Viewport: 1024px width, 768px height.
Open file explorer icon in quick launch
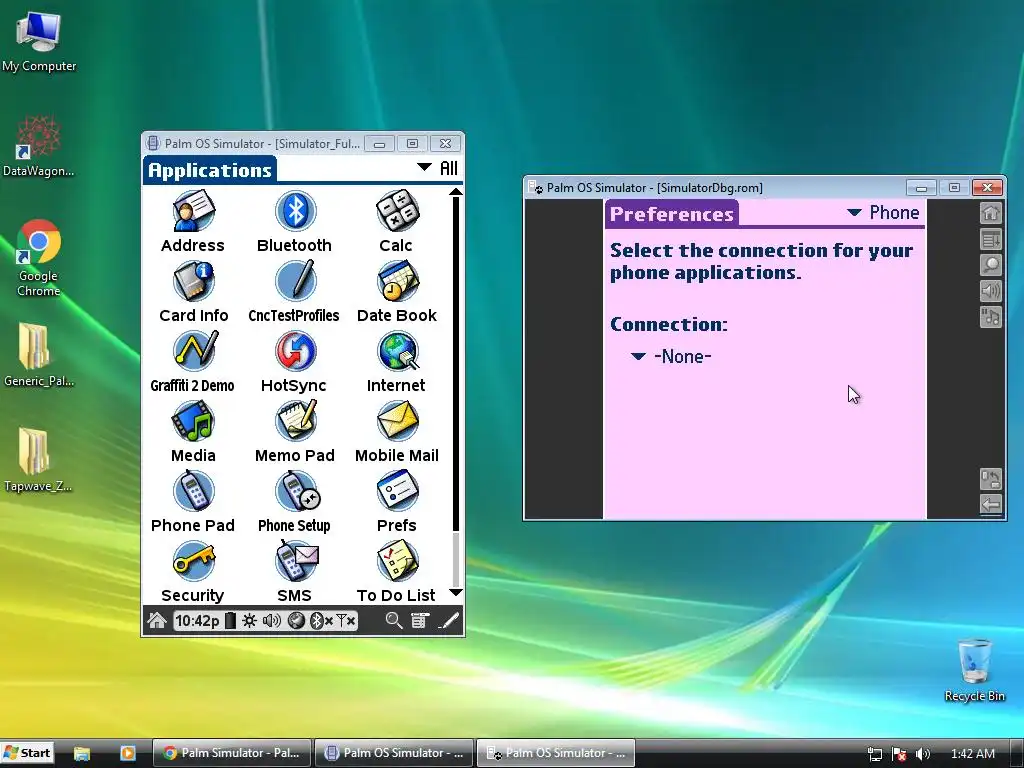(82, 753)
